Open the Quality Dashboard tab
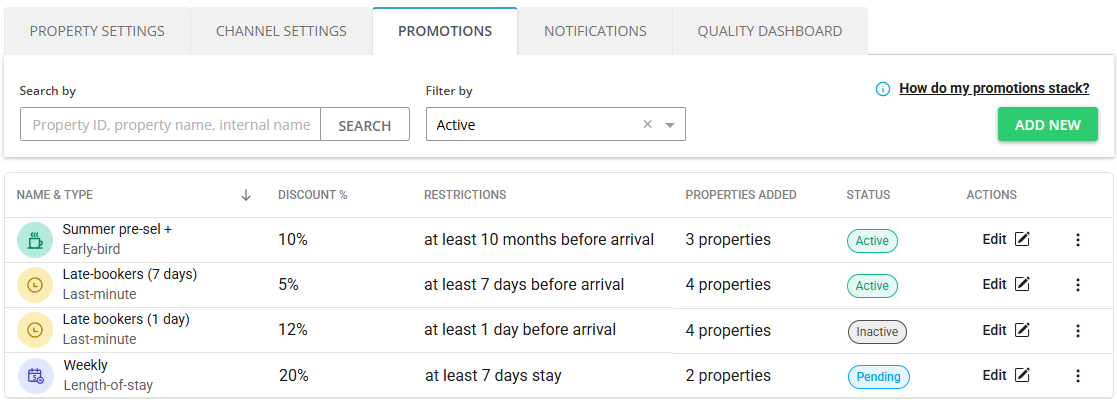This screenshot has width=1117, height=400. click(x=770, y=31)
